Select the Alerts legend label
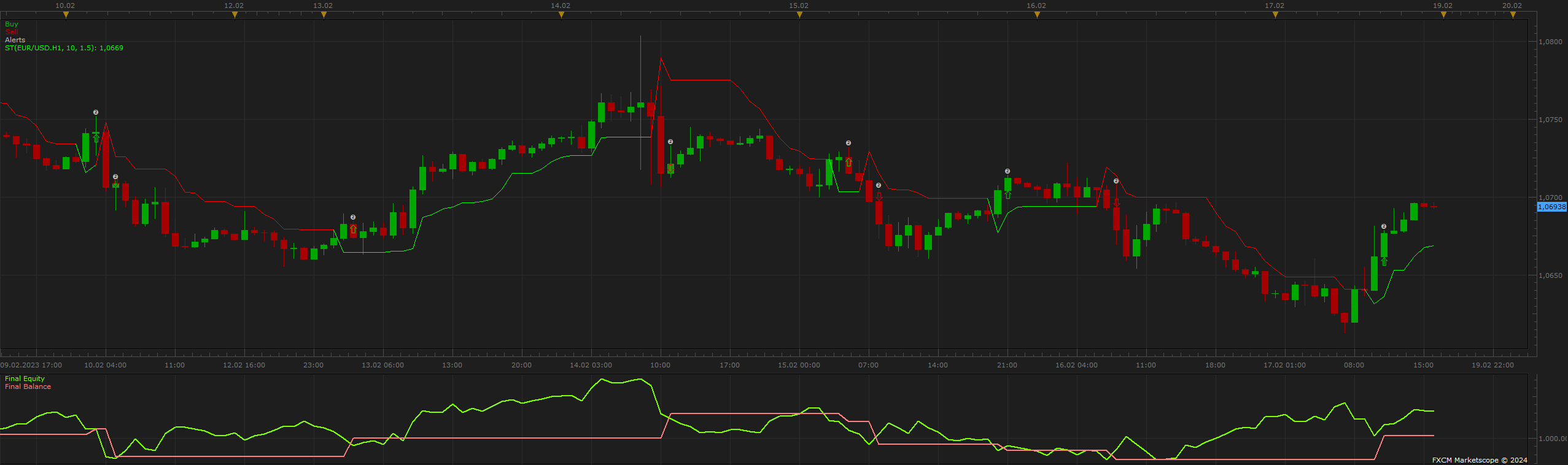 coord(15,40)
